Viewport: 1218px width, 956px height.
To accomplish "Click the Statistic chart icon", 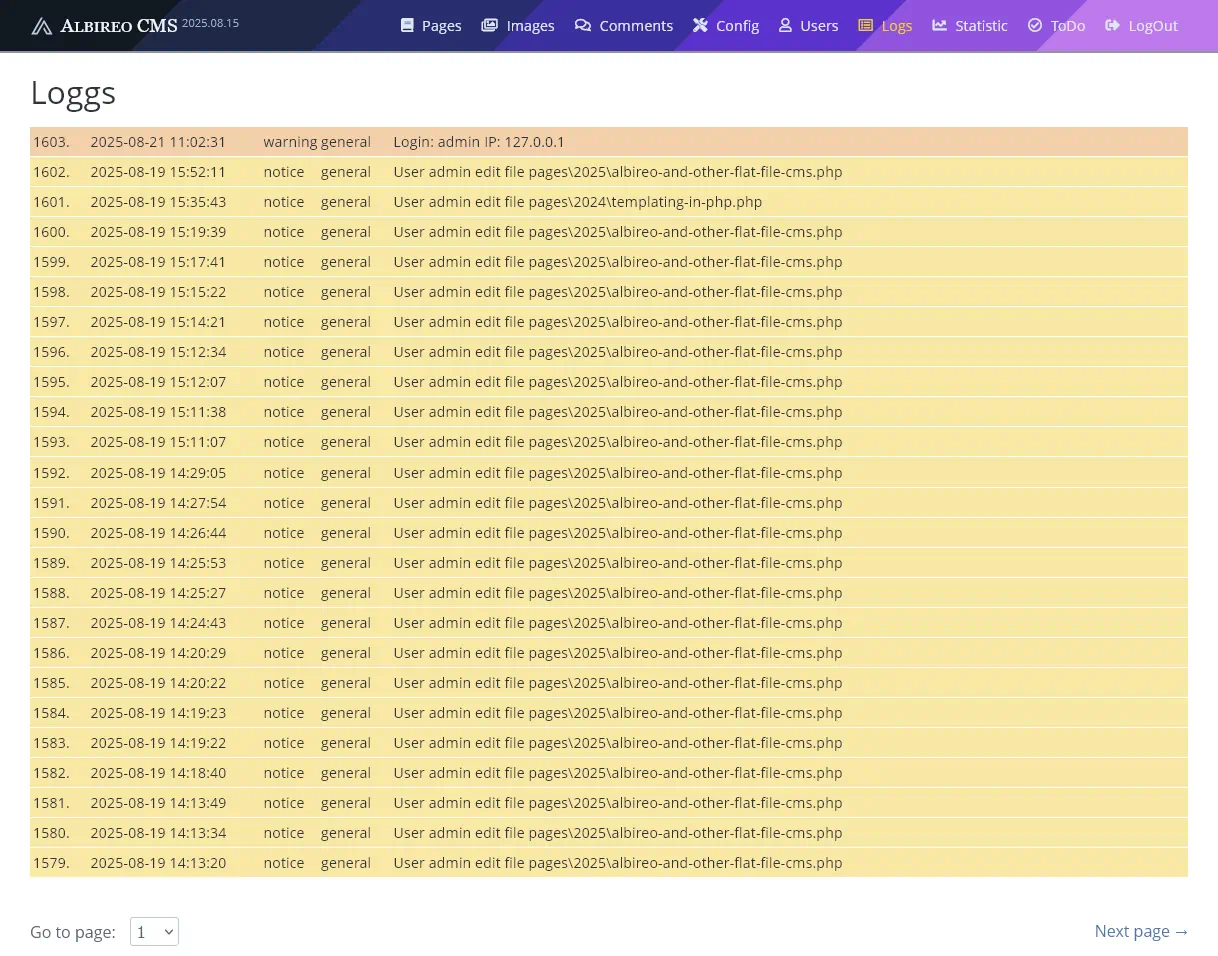I will click(939, 26).
